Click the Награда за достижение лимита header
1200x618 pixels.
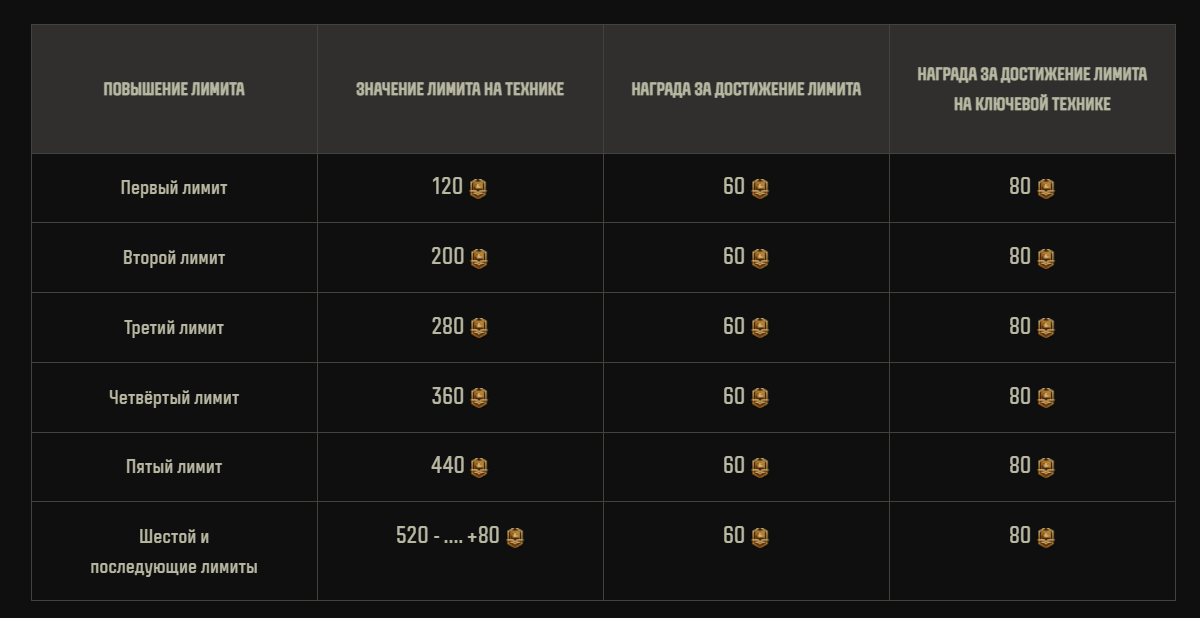click(x=746, y=89)
